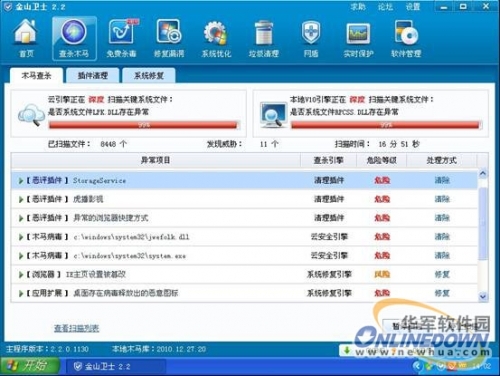This screenshot has width=500, height=376.
Task: Click 清除 for the StorageService row
Action: [x=442, y=180]
